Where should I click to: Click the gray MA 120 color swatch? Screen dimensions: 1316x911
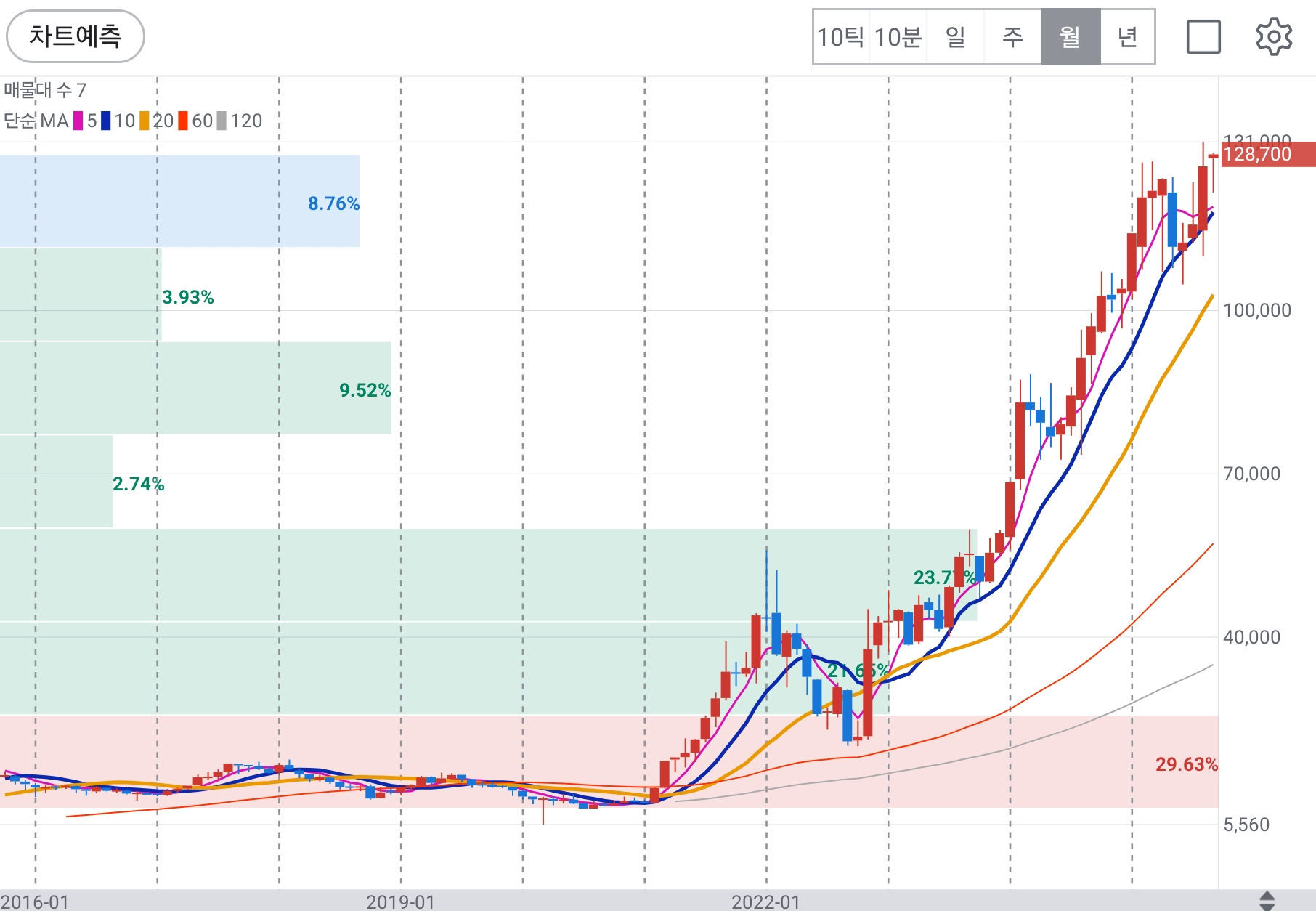pyautogui.click(x=222, y=121)
